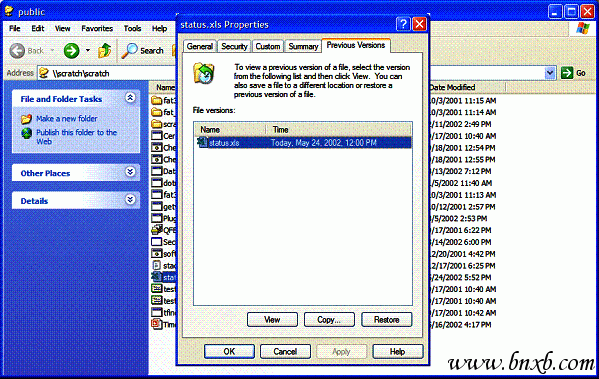Click the Copy... button
The image size is (599, 379).
pyautogui.click(x=329, y=319)
